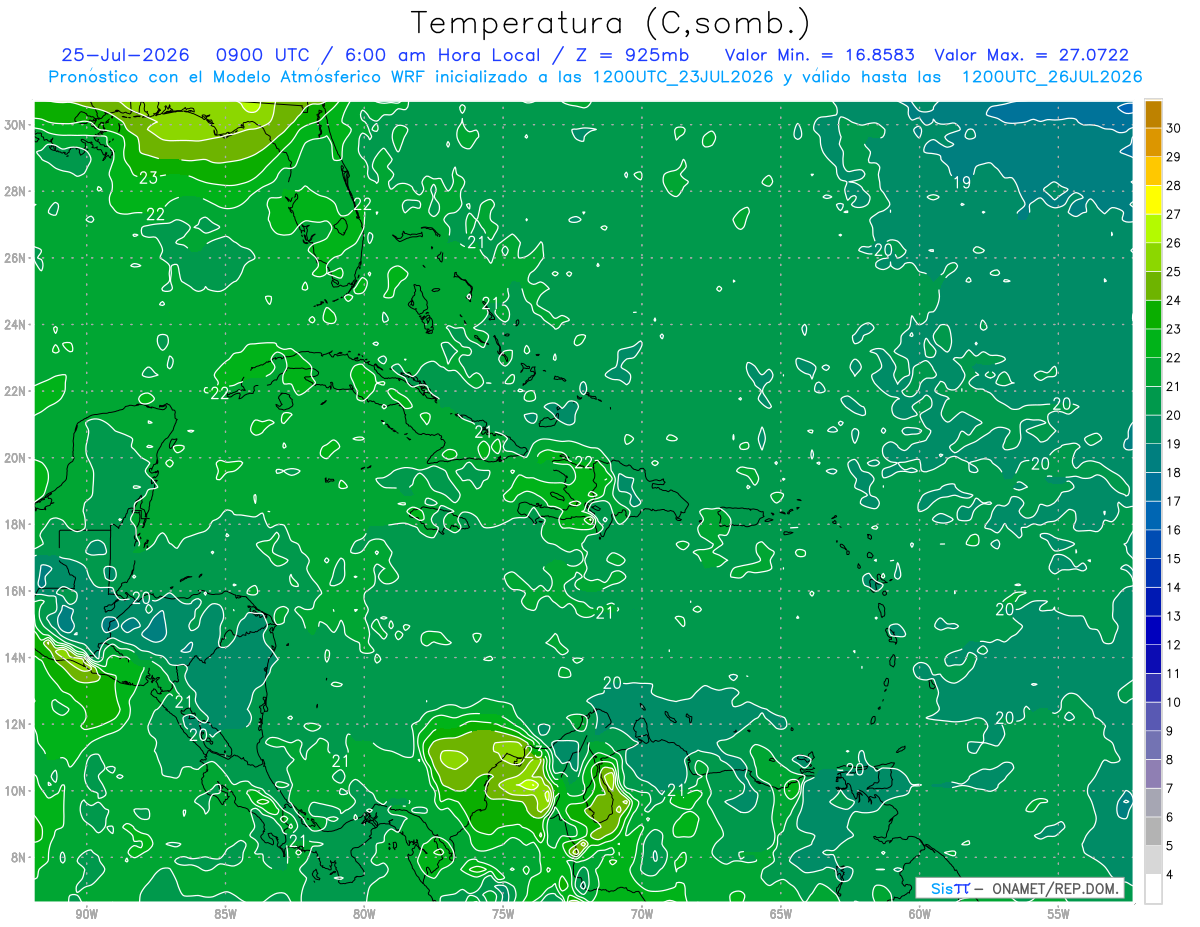Viewport: 1200px width, 927px height.
Task: Select the olive-green swatch between 24 and 25
Action: [x=1153, y=286]
